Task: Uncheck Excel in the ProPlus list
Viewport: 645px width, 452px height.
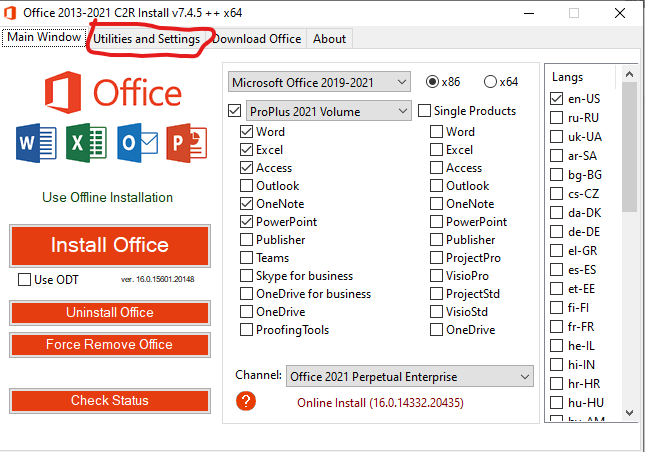Action: [246, 150]
